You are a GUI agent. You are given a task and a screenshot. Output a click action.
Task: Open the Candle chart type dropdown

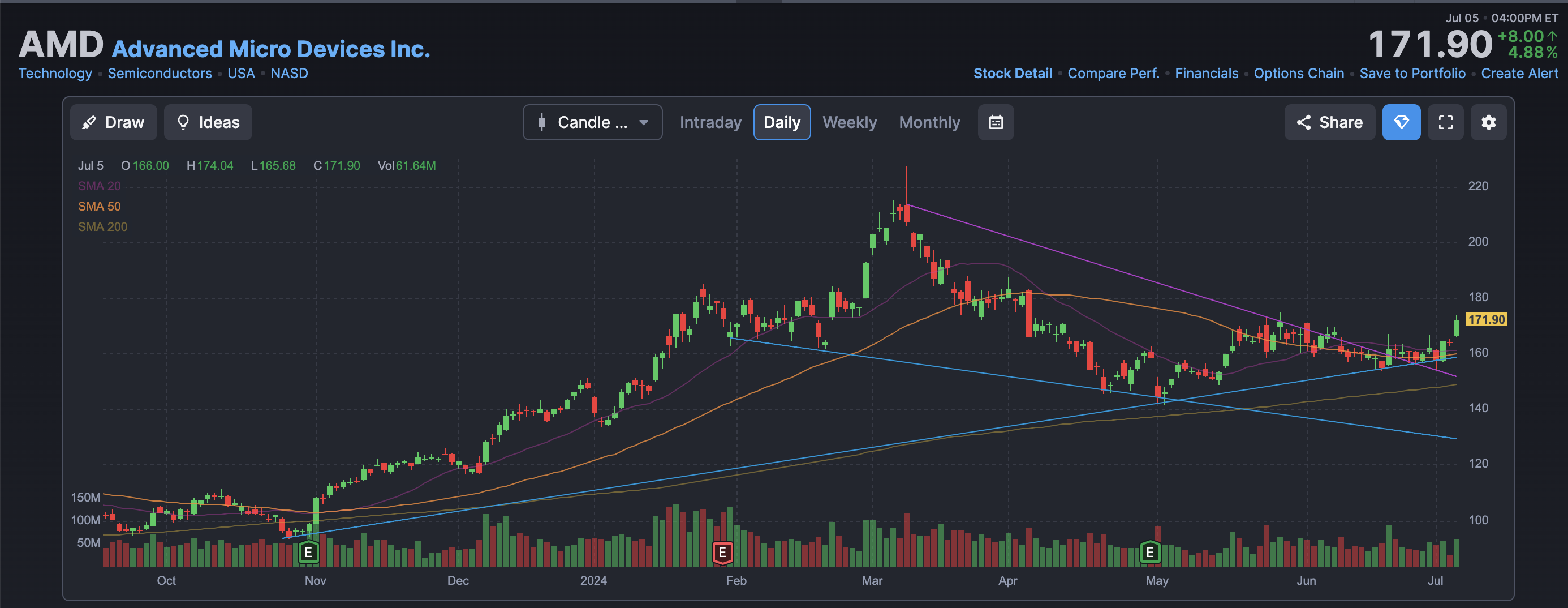[x=592, y=122]
